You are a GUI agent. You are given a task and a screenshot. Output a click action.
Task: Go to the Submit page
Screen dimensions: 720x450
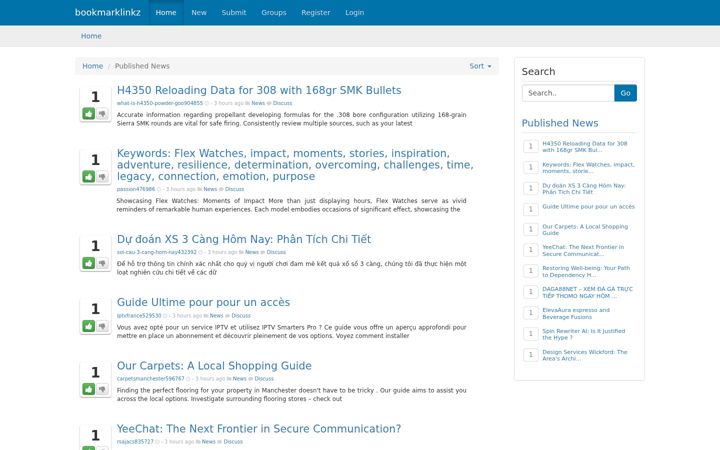234,12
